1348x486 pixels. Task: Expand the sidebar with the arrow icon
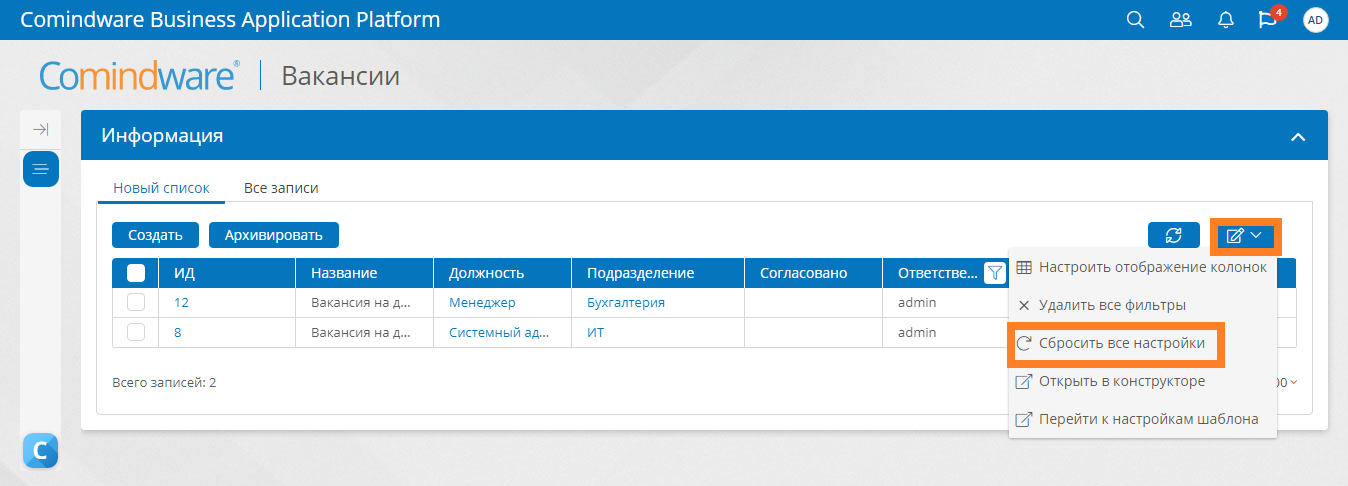pyautogui.click(x=41, y=129)
